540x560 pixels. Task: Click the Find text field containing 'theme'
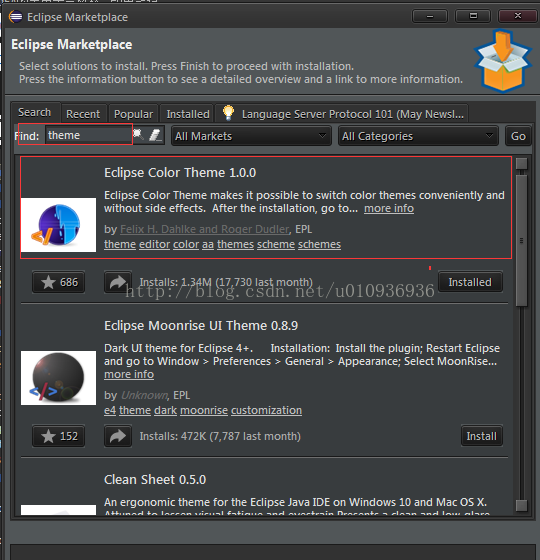[89, 135]
